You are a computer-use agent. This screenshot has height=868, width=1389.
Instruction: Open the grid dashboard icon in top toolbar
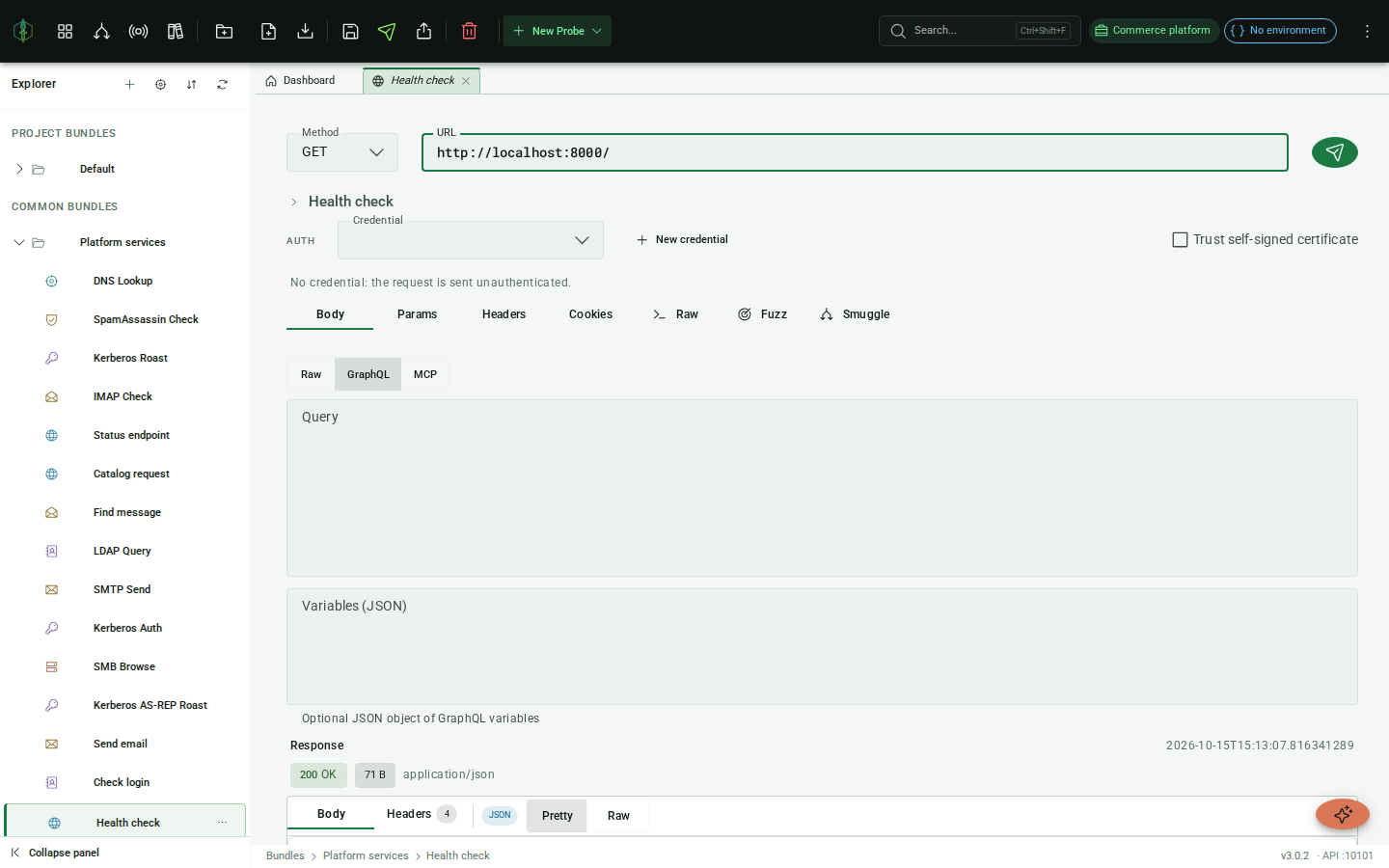[65, 31]
